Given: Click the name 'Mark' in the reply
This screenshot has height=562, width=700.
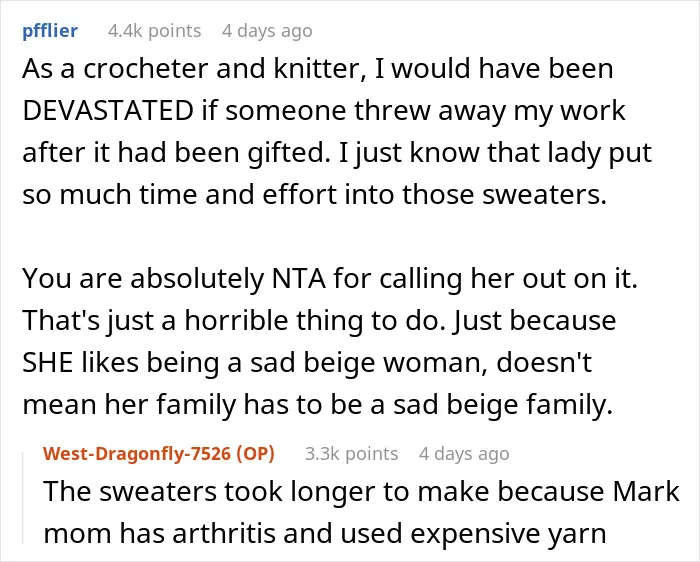Looking at the screenshot, I should pyautogui.click(x=646, y=491).
